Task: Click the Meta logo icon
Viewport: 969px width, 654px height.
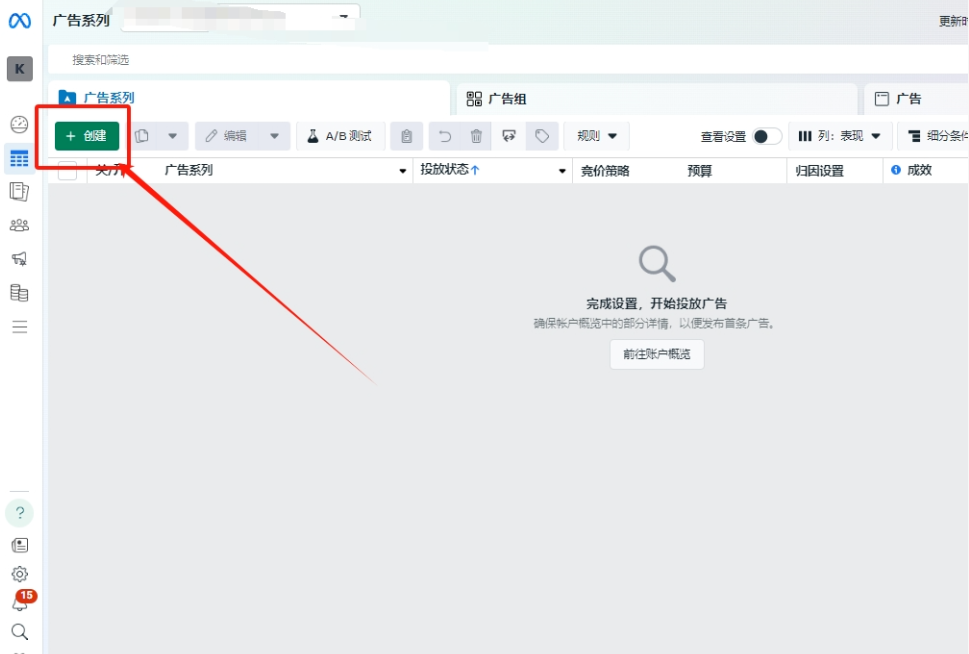Action: coord(19,21)
